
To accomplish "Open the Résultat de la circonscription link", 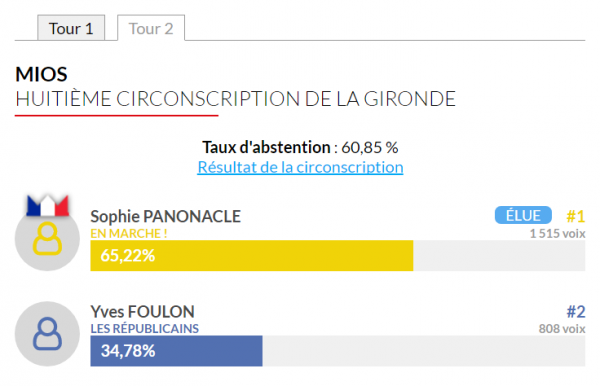I will coord(300,167).
